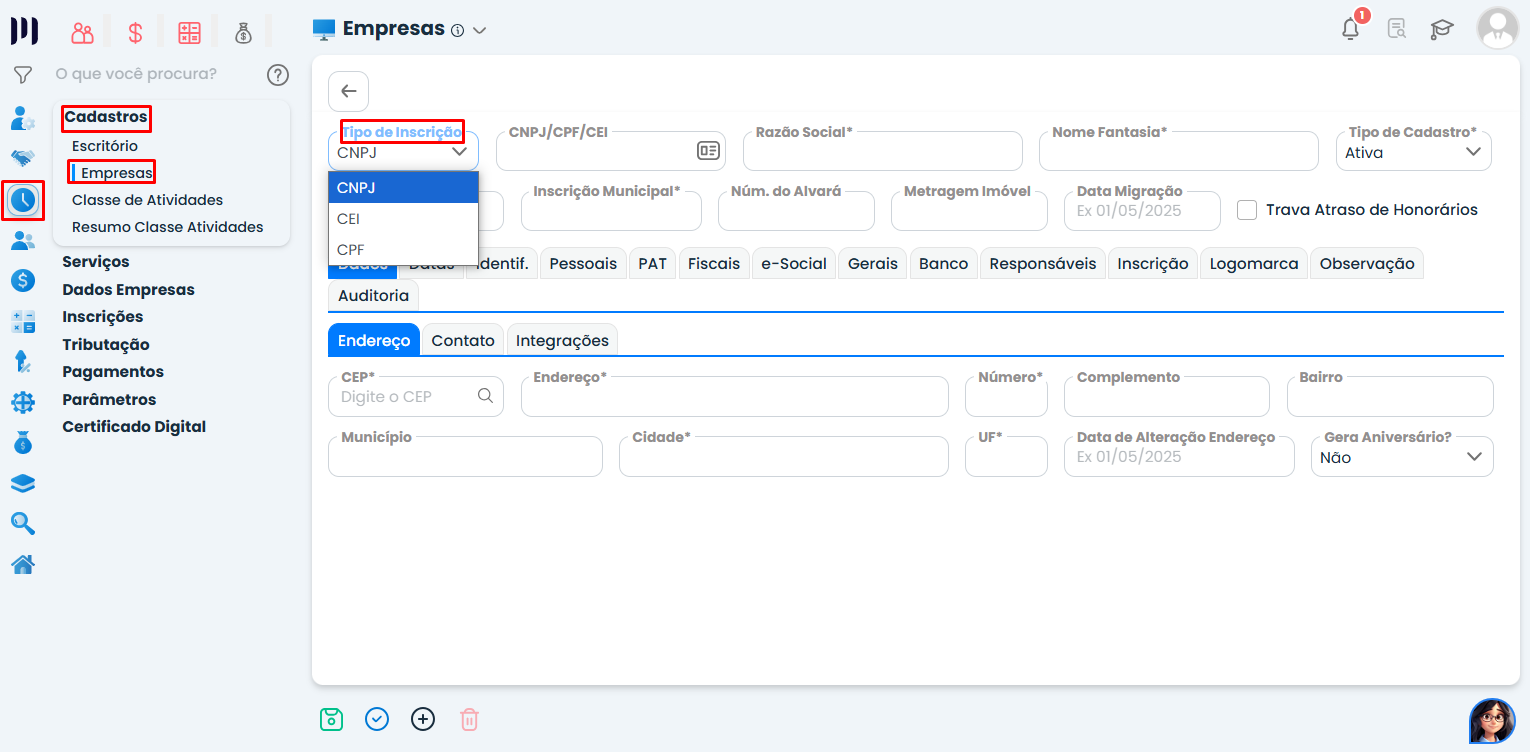Open the handshake icon in sidebar
This screenshot has width=1530, height=752.
click(23, 158)
